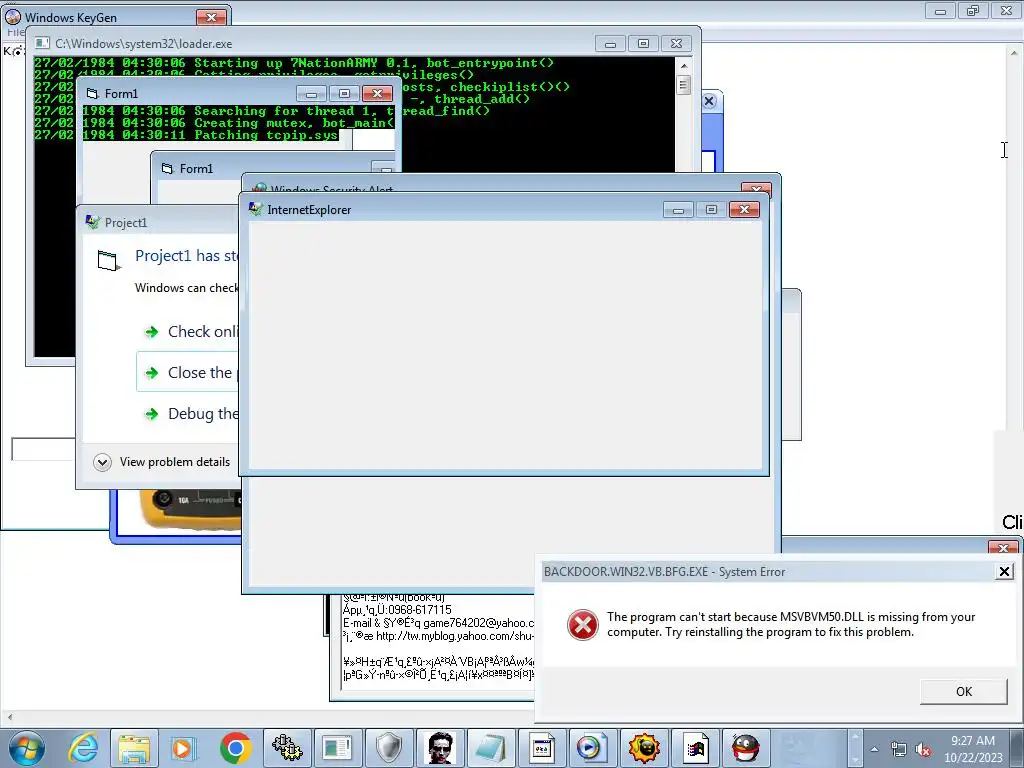The height and width of the screenshot is (768, 1024).
Task: Click the tw.myblog.yahoo.com URL text
Action: click(455, 635)
